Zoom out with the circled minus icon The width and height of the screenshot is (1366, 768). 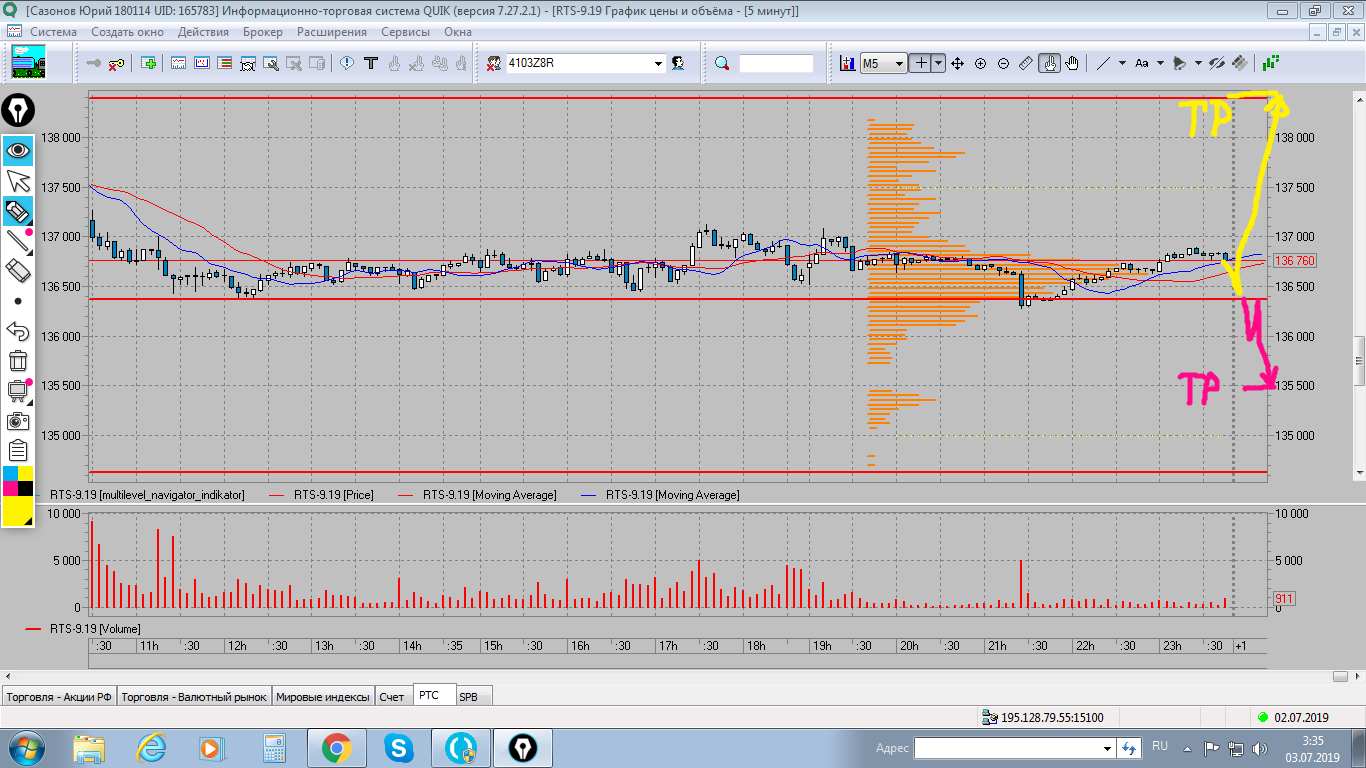1003,63
